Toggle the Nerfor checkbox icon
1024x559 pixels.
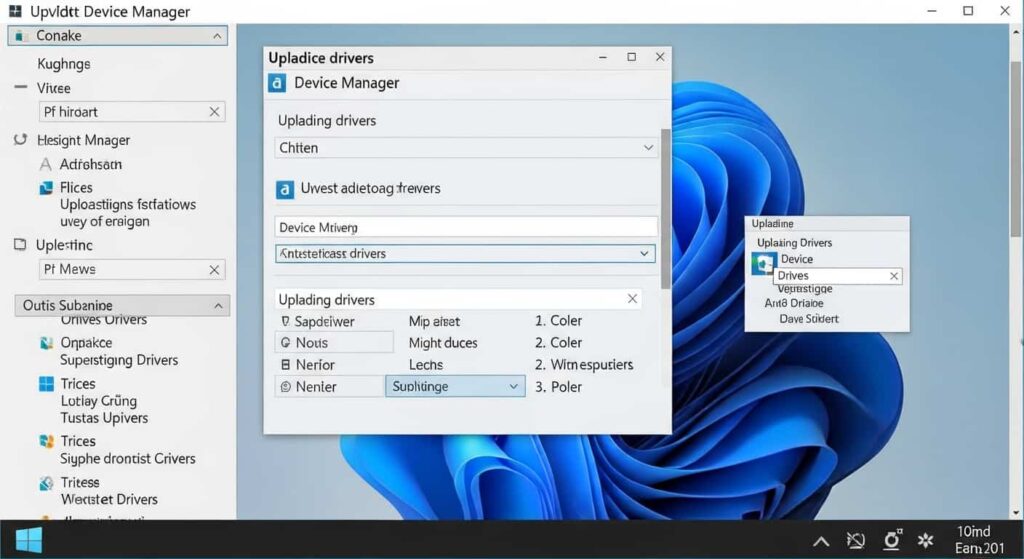click(x=285, y=364)
